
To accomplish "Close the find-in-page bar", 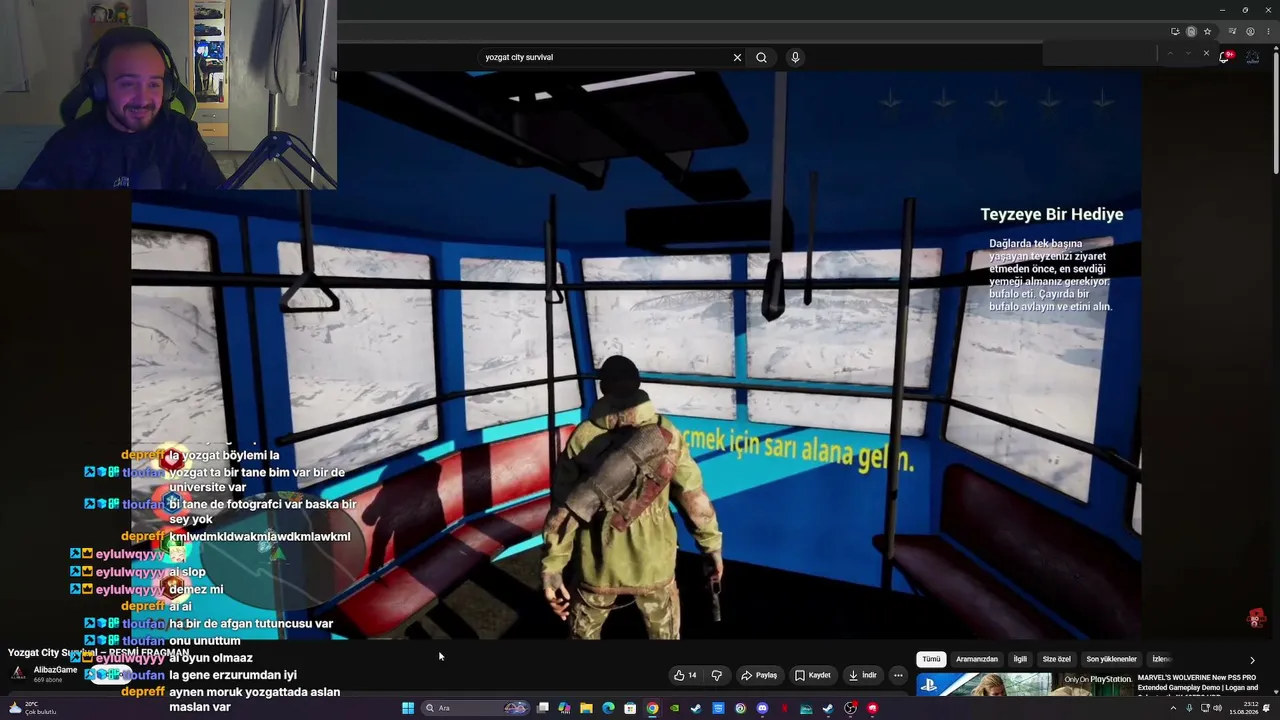I will click(1206, 54).
